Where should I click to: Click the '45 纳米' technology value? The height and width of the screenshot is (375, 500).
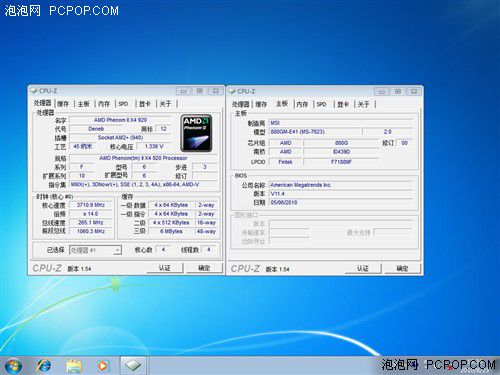point(83,146)
